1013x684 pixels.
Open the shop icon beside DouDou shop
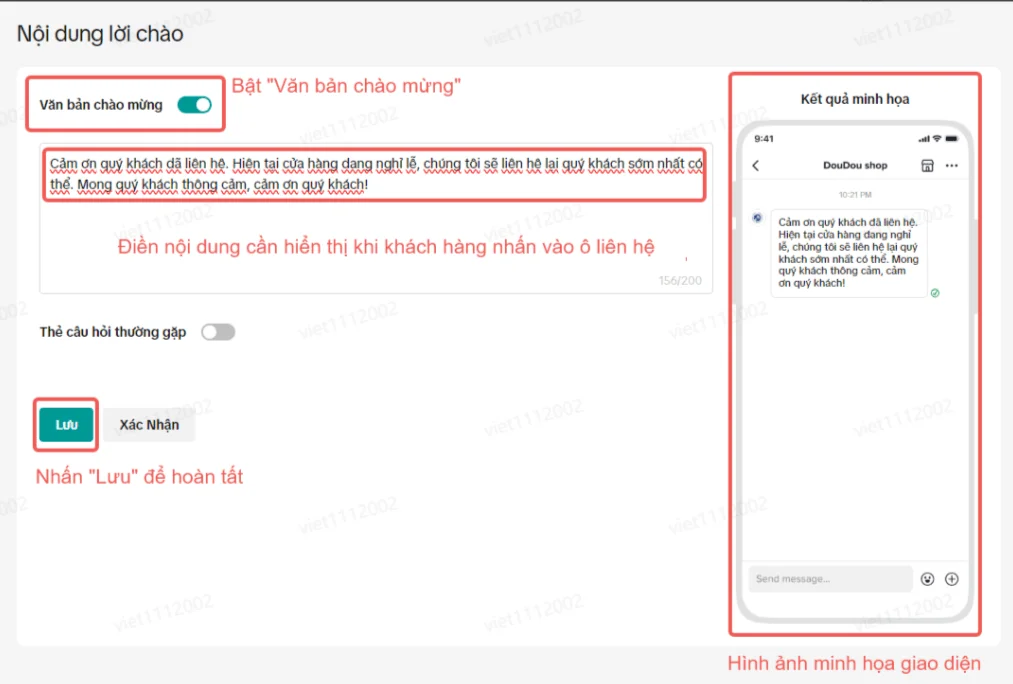click(x=927, y=165)
